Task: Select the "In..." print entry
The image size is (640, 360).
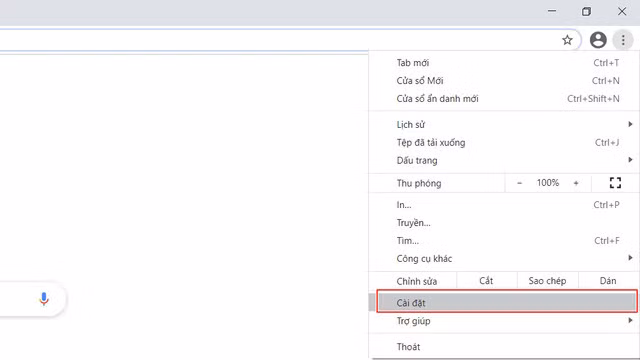Action: point(504,205)
